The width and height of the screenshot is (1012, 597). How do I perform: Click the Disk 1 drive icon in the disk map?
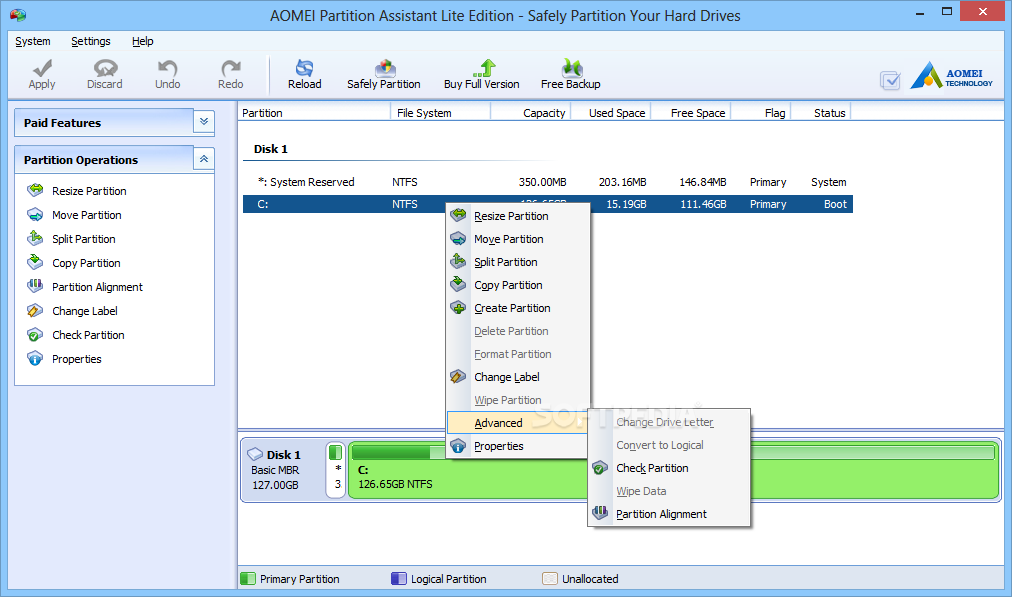point(255,454)
